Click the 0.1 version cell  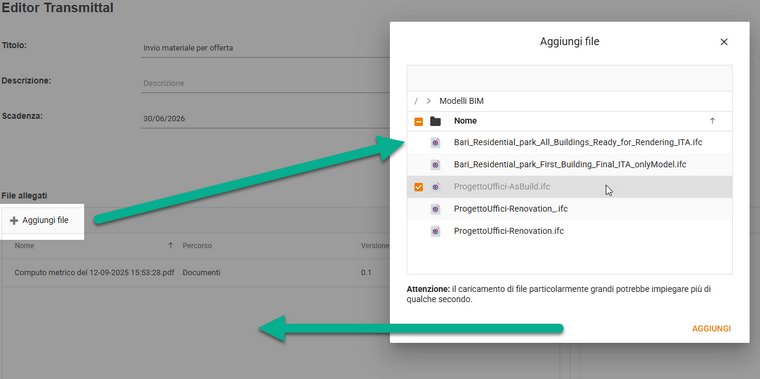coord(366,273)
